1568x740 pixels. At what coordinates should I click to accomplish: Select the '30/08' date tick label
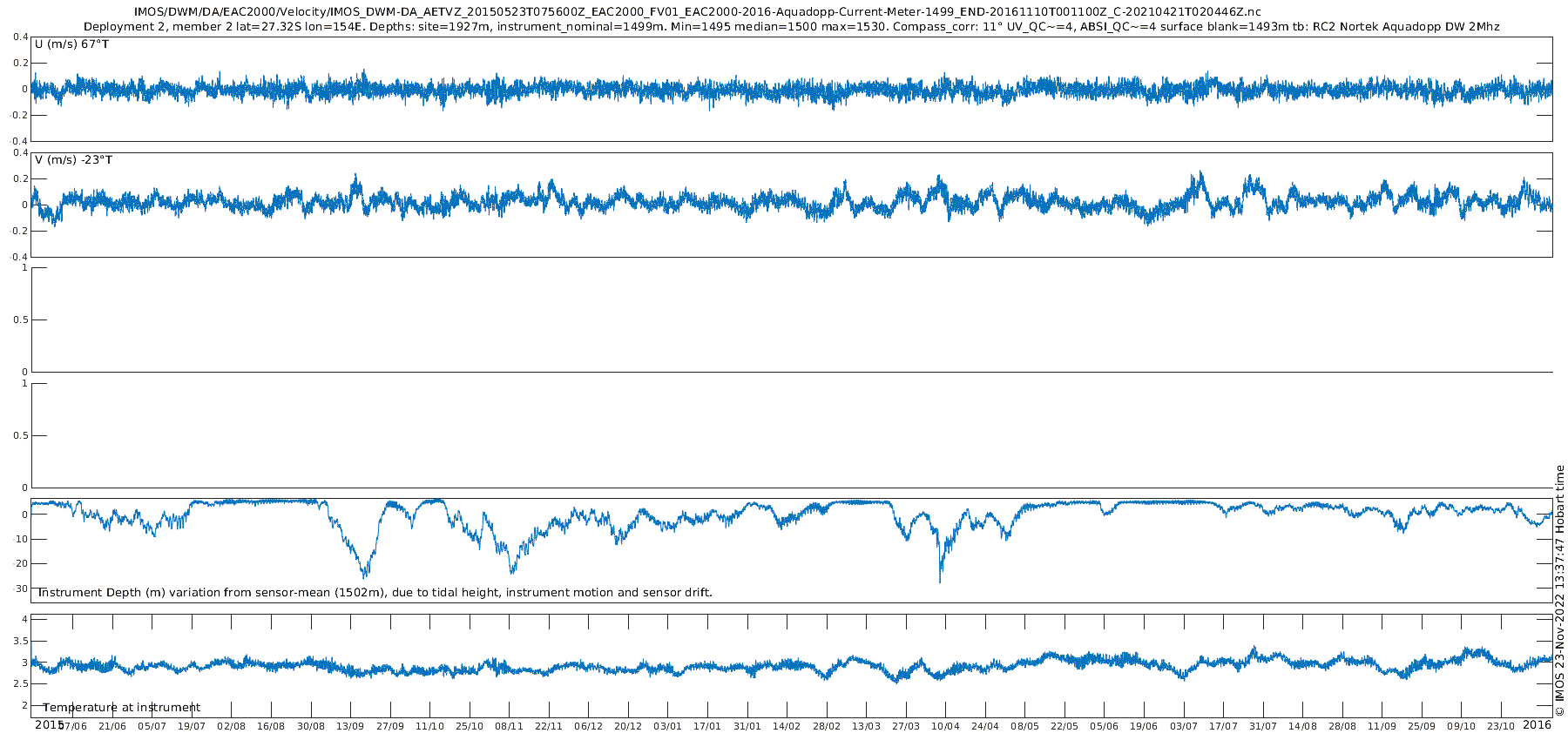tap(311, 726)
